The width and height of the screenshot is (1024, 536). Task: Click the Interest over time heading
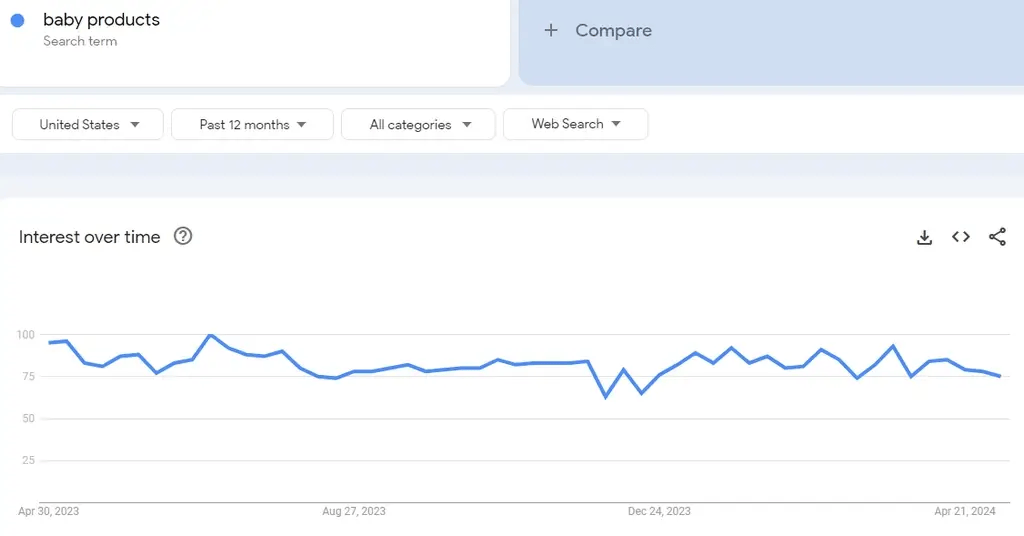(89, 237)
